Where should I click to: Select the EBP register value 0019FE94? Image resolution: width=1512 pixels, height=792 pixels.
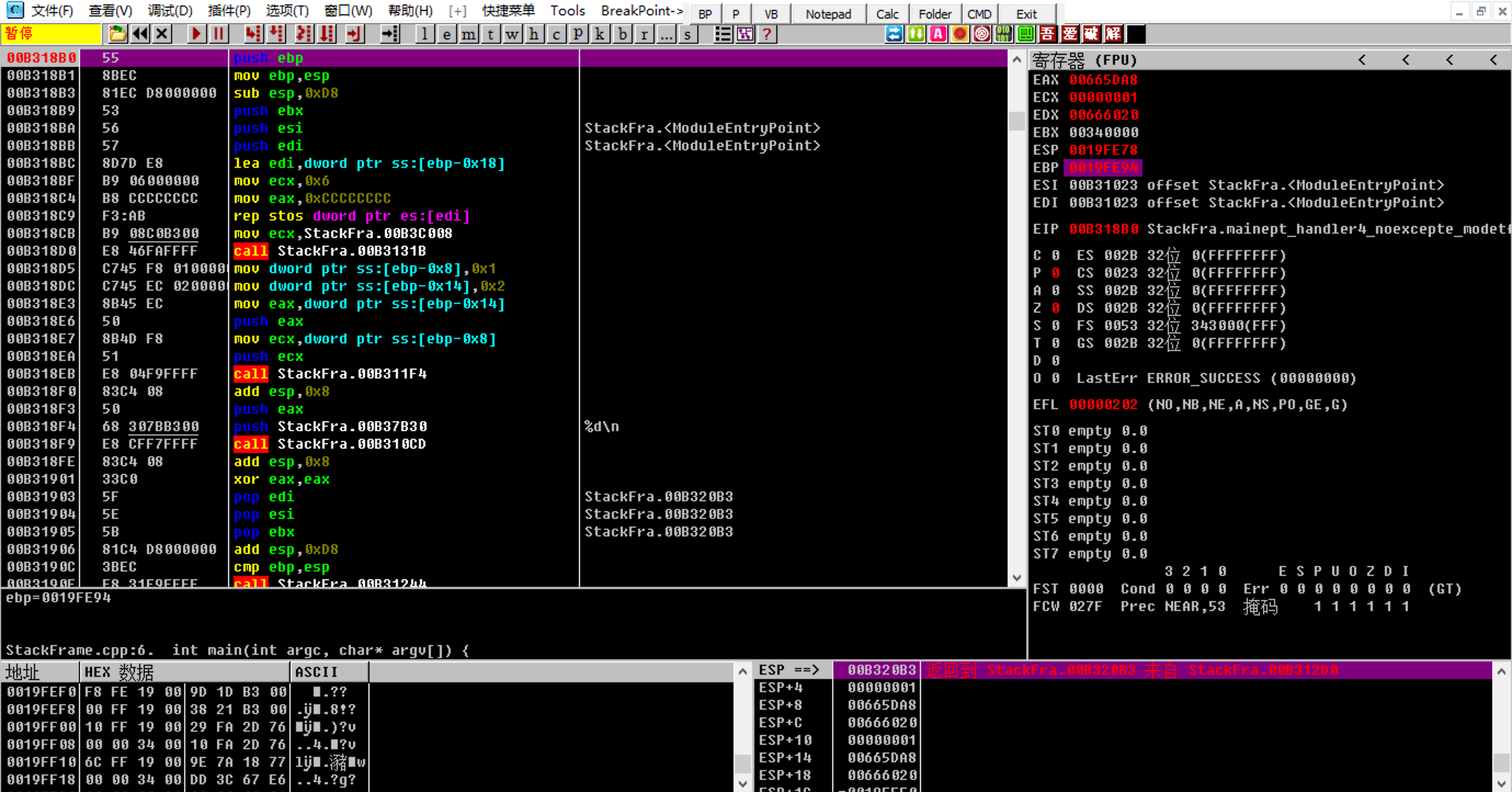click(1103, 167)
